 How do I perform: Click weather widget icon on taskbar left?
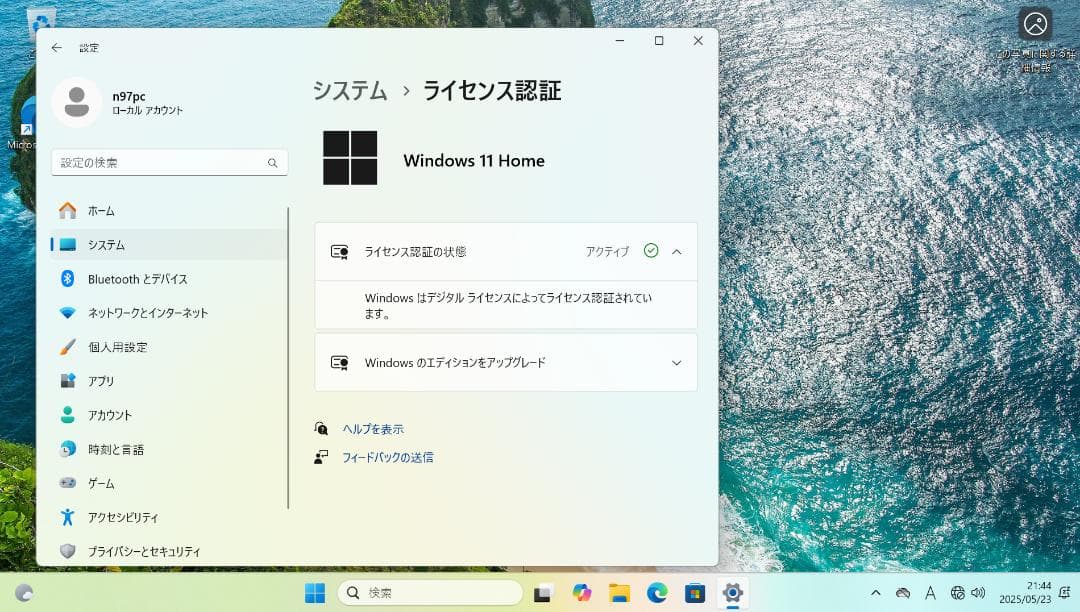point(24,593)
